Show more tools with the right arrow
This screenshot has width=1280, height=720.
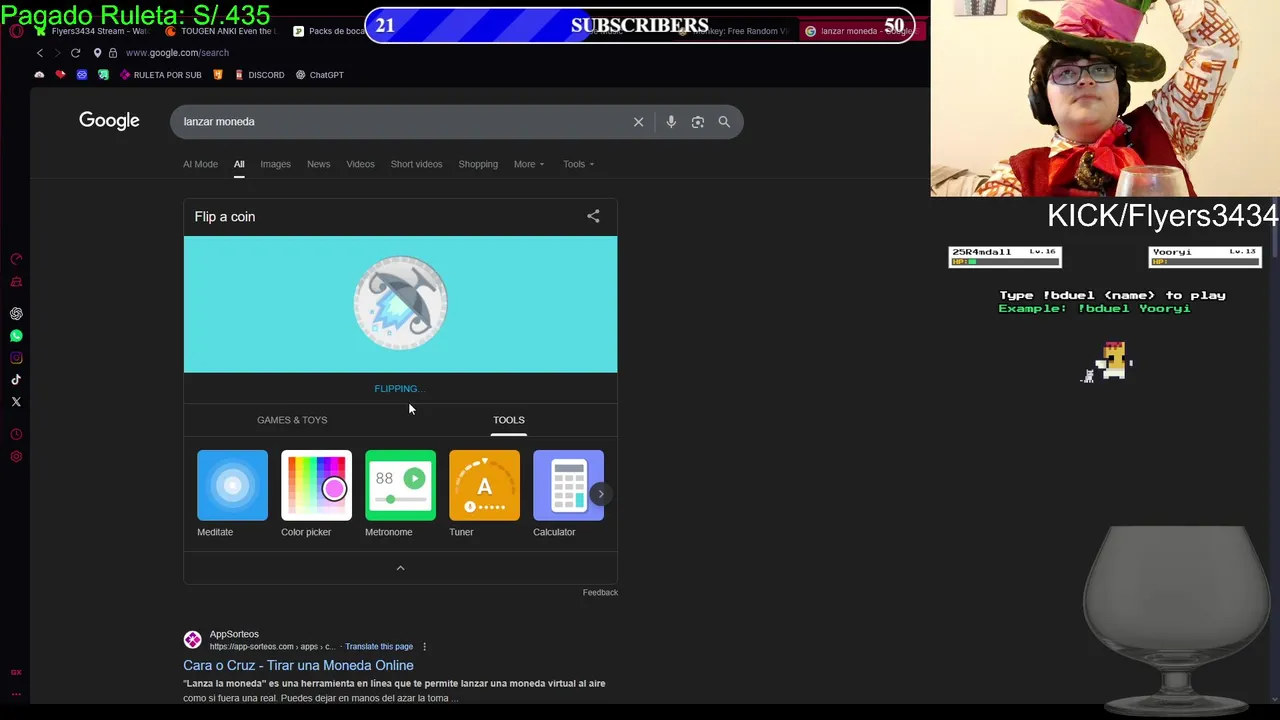pos(601,494)
